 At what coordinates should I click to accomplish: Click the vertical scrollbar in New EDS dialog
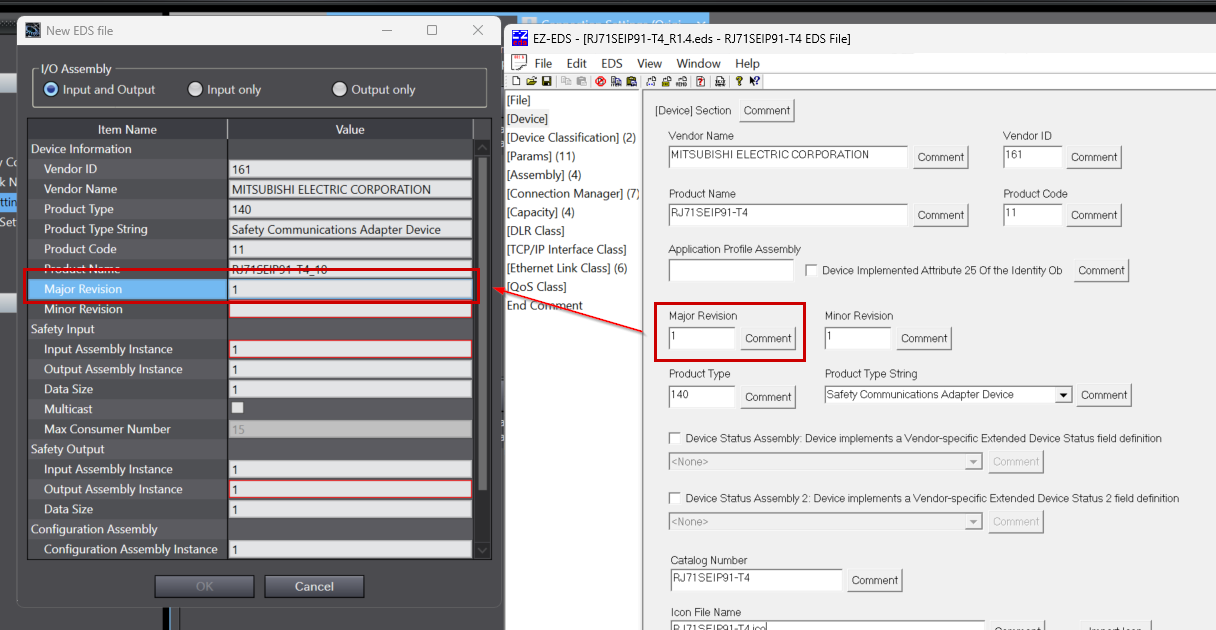tap(483, 323)
